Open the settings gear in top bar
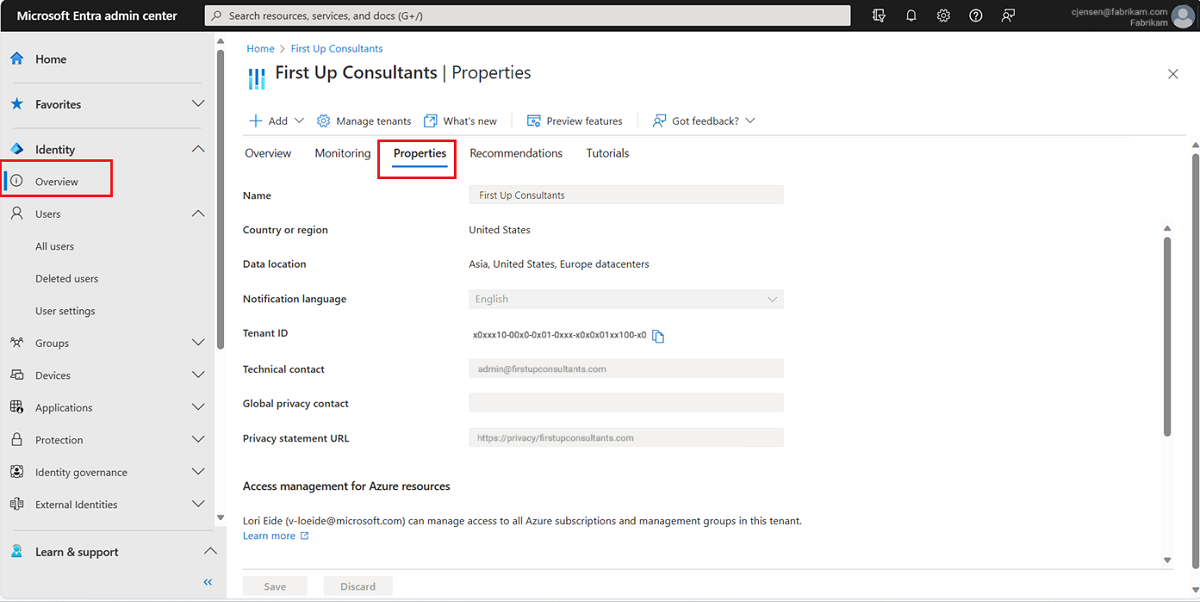The width and height of the screenshot is (1200, 602). 942,15
